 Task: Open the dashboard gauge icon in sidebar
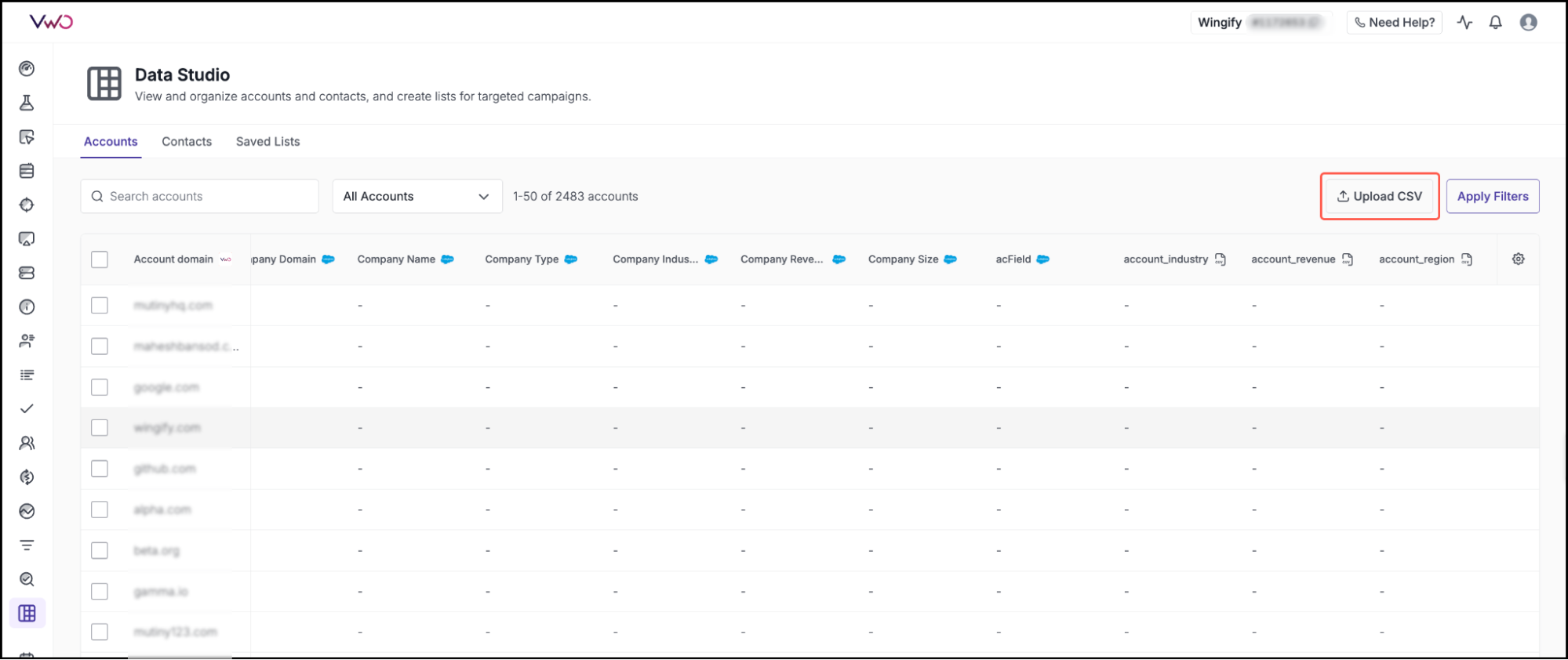pos(27,69)
